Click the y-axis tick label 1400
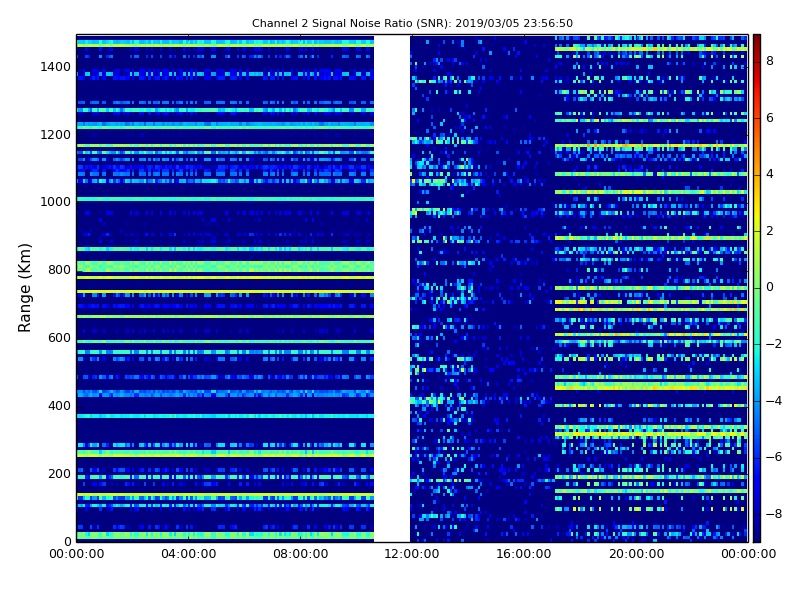The image size is (800, 600). 56,67
